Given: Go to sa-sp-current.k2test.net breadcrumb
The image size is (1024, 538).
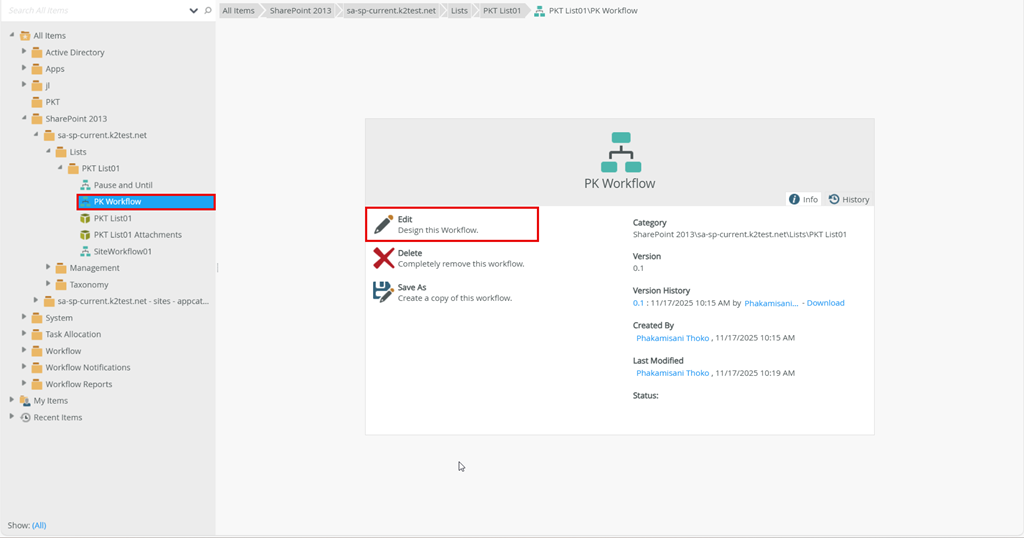Looking at the screenshot, I should click(x=391, y=10).
